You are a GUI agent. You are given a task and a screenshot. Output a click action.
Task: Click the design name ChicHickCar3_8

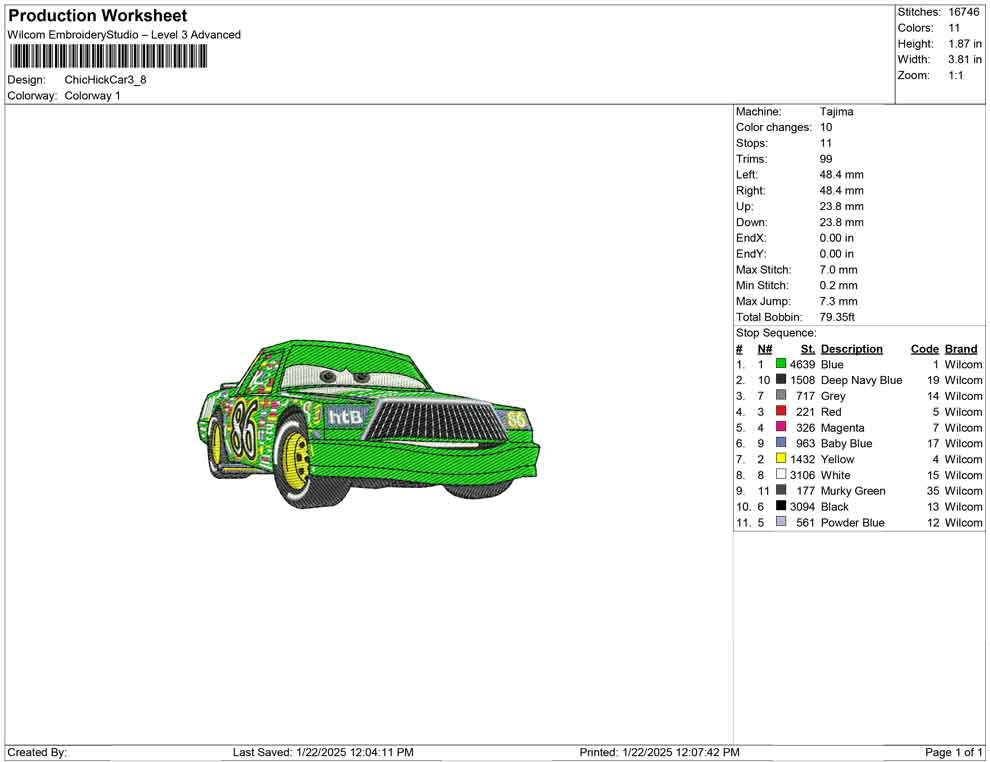tap(105, 80)
